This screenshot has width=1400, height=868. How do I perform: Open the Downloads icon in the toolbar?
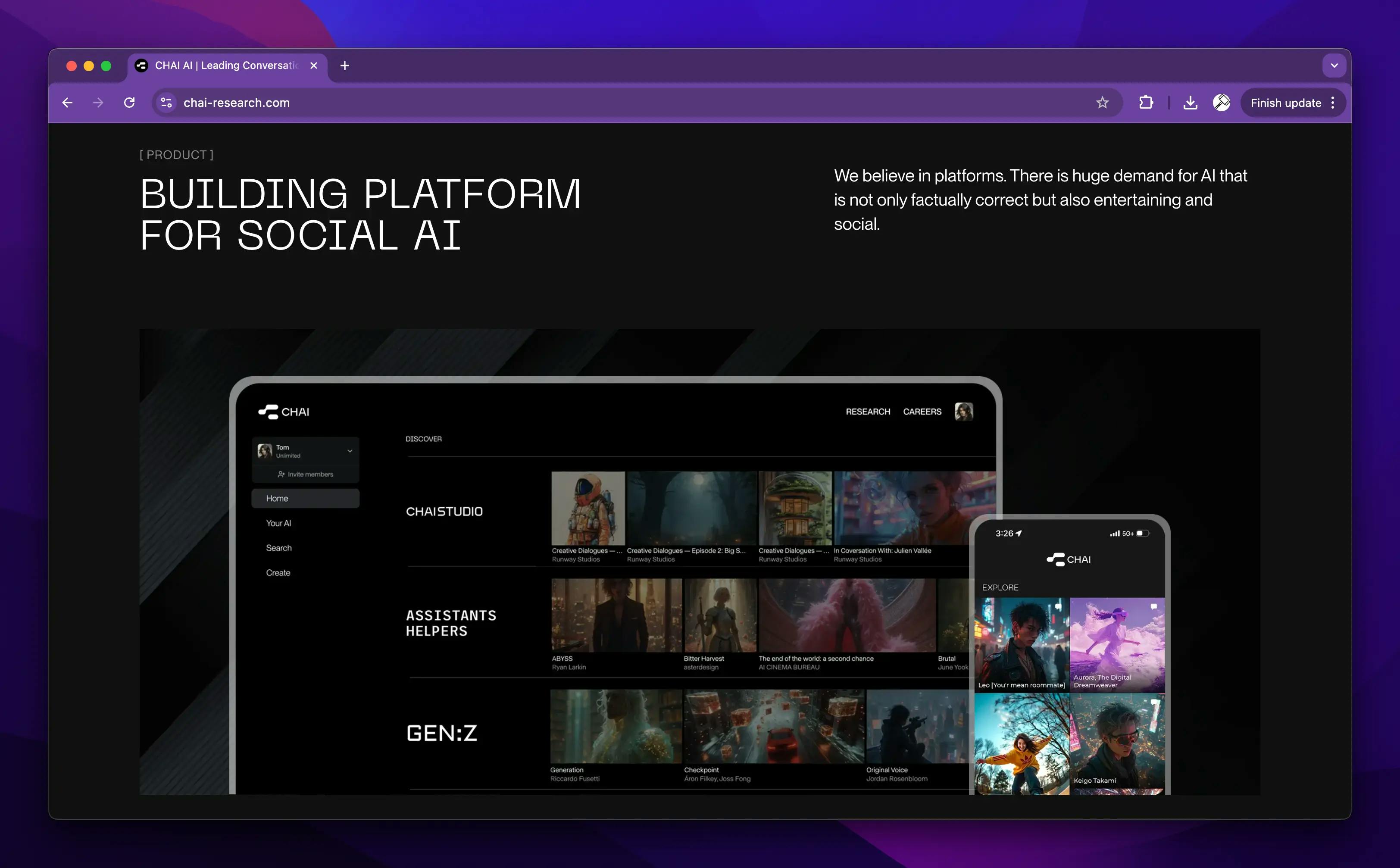(1190, 103)
